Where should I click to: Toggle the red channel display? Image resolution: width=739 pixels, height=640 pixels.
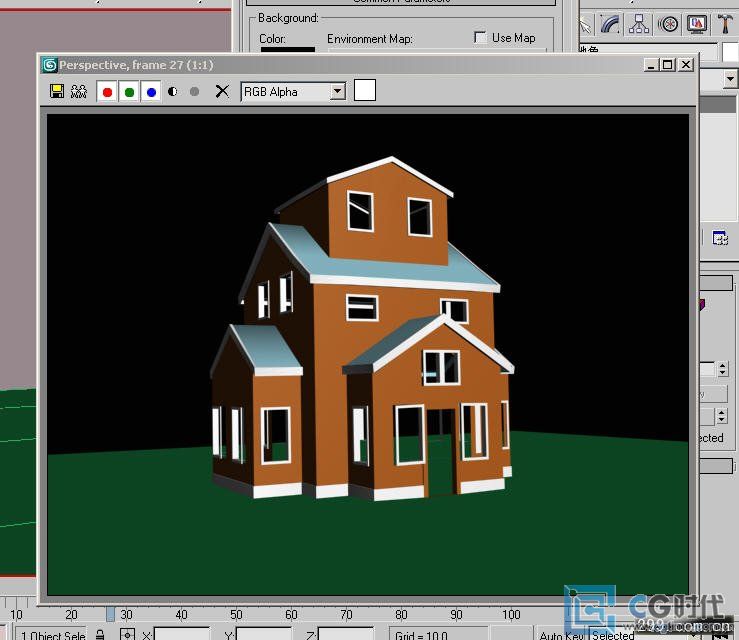click(x=107, y=92)
